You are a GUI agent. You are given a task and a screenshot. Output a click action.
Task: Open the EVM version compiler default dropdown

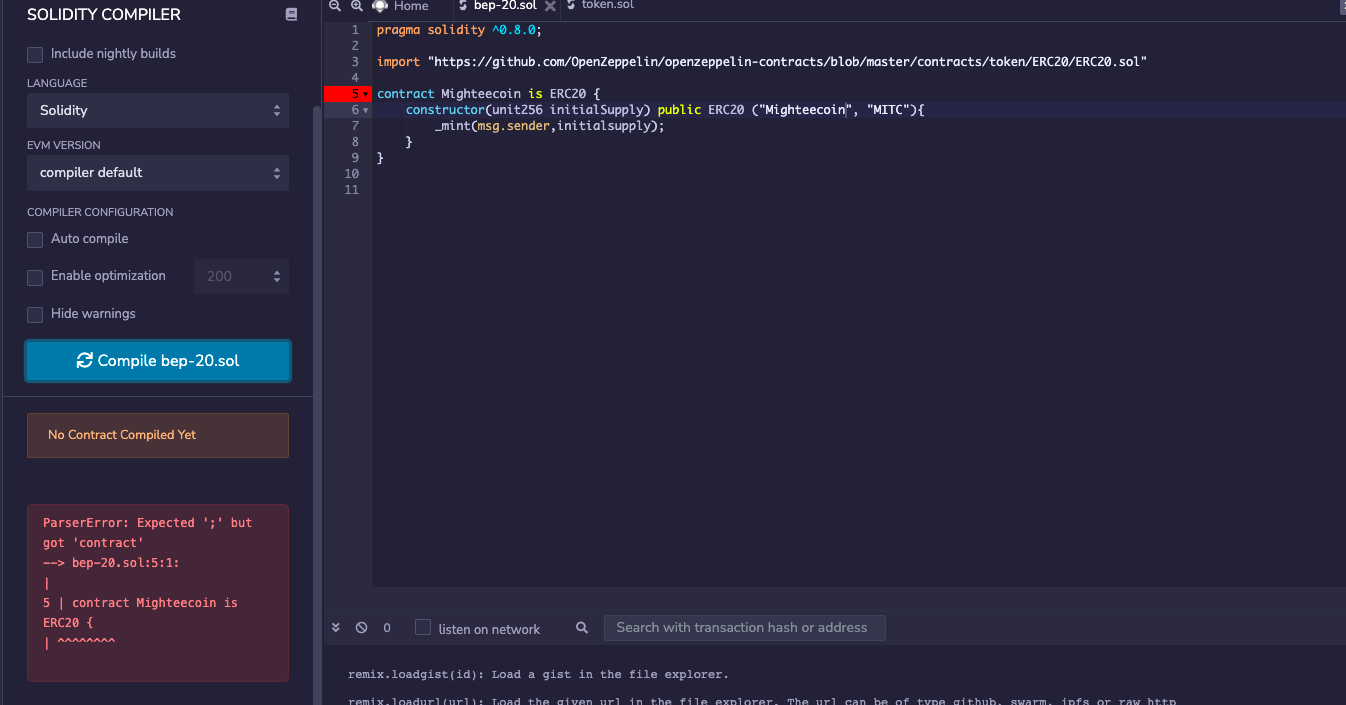(x=158, y=172)
